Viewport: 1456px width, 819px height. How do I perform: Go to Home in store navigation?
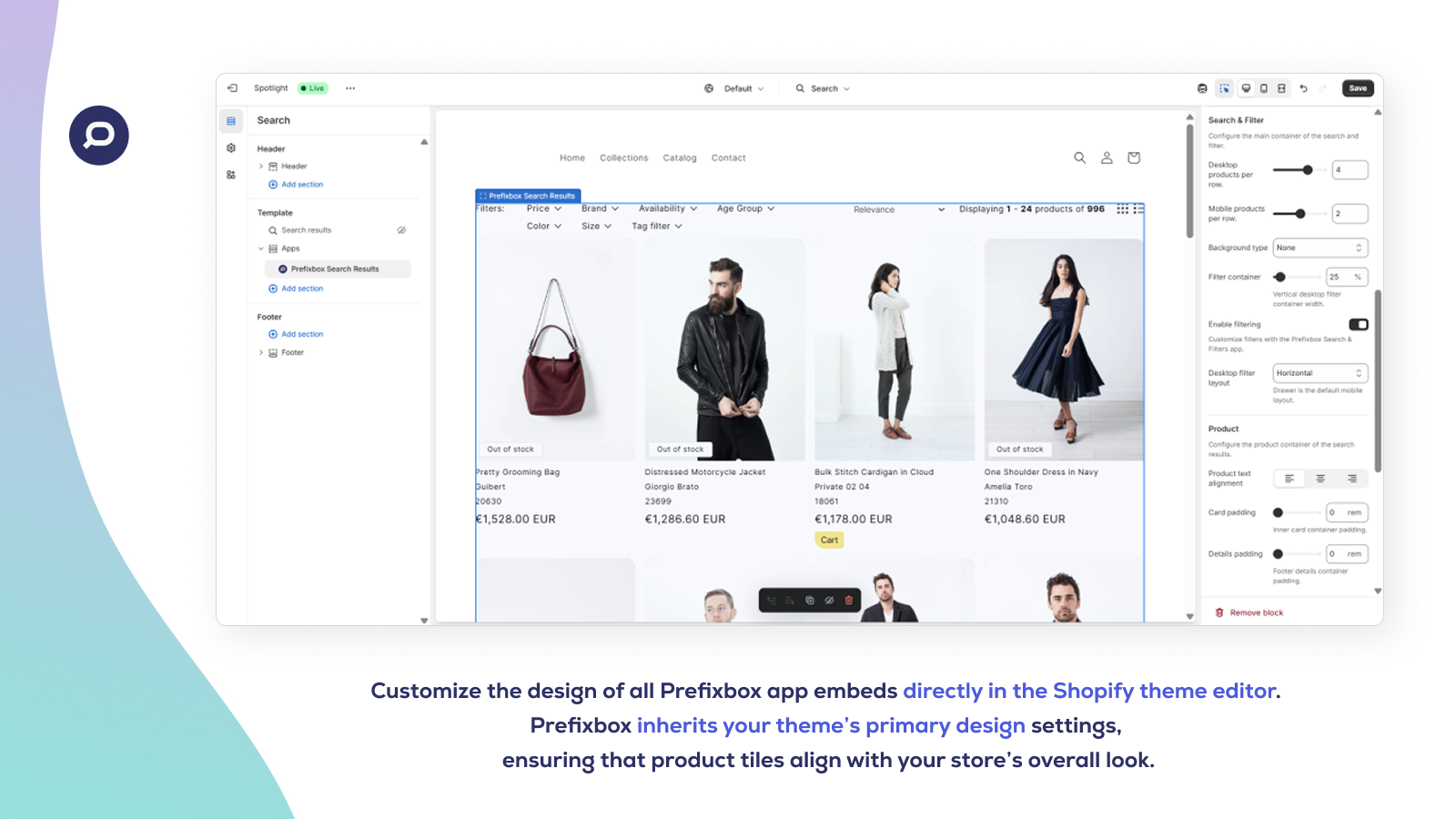(572, 158)
